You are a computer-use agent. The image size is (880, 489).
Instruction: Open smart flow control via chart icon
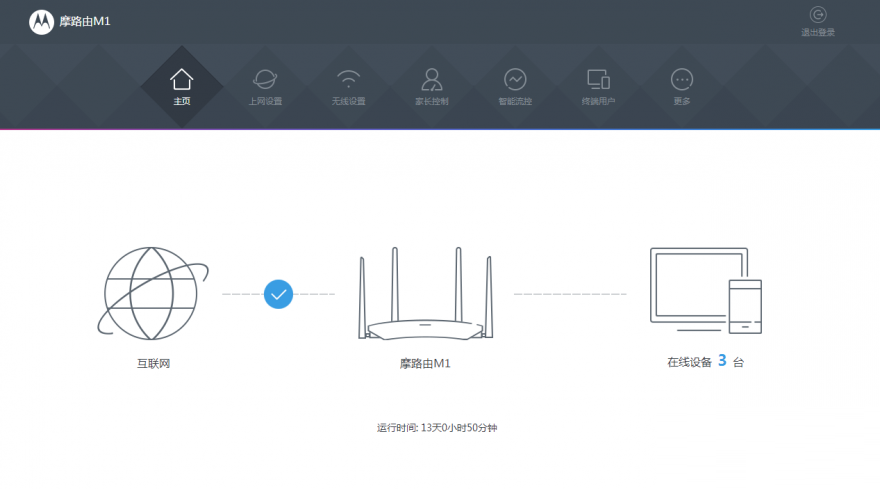515,79
